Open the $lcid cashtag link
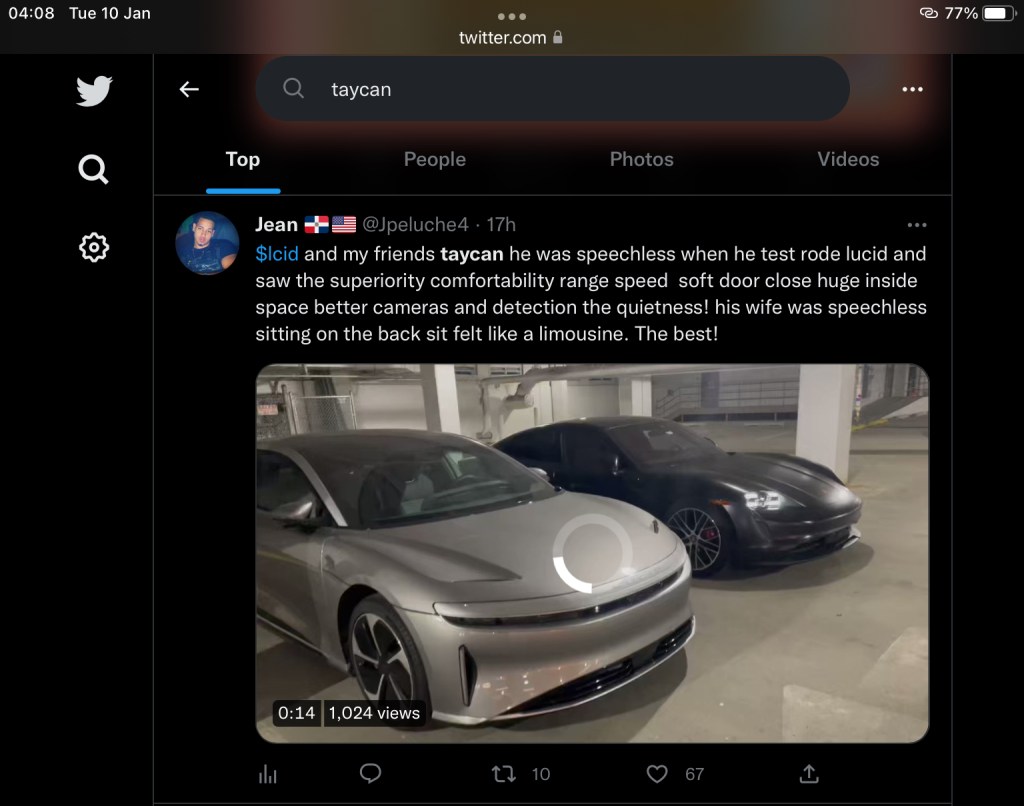The width and height of the screenshot is (1024, 806). pos(277,254)
